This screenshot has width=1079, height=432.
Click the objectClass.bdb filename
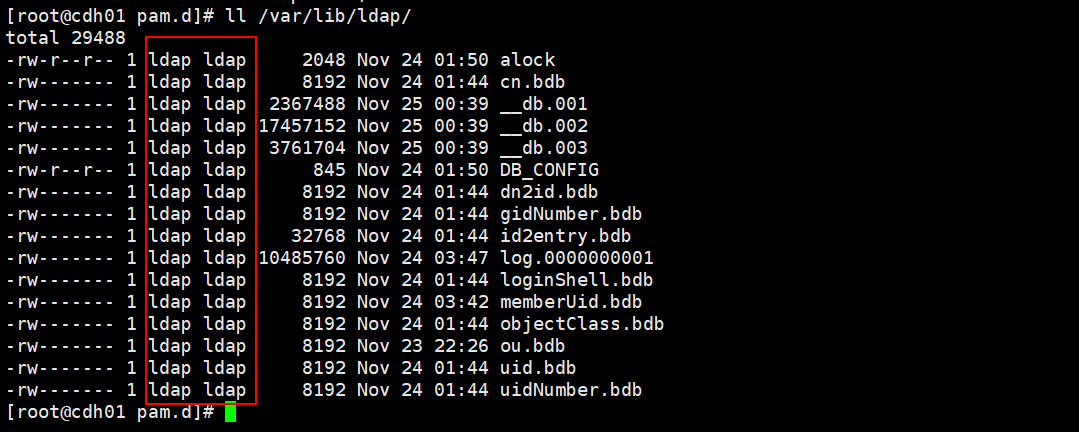tap(581, 324)
